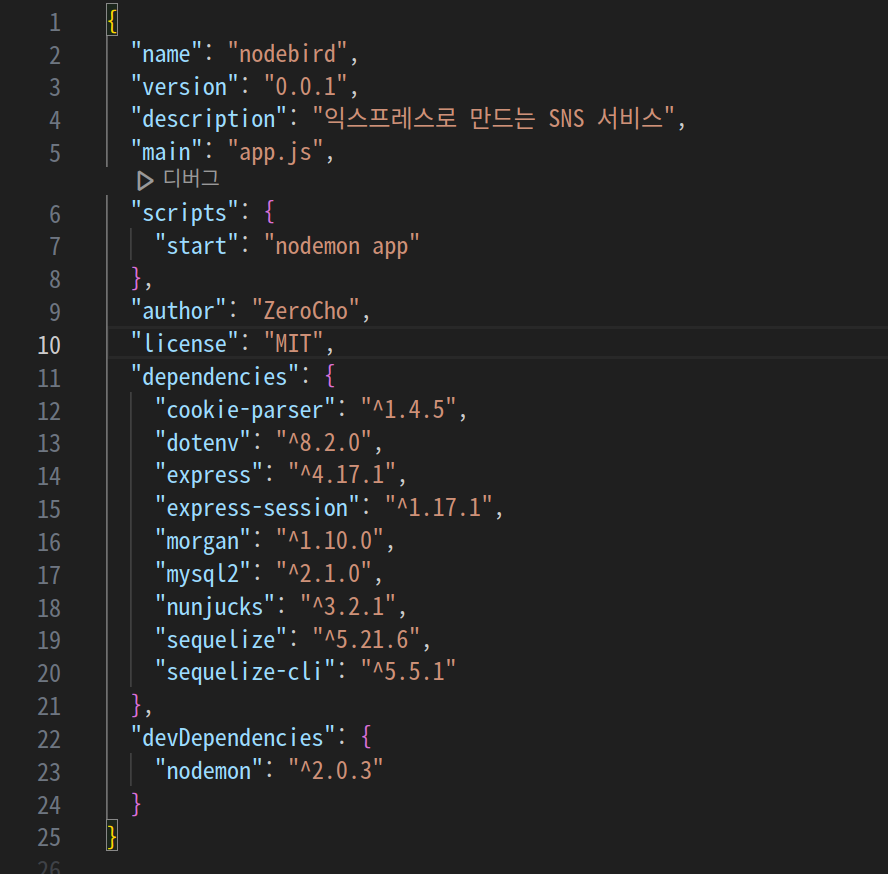Click the "^3.2.1" version string

(x=348, y=606)
